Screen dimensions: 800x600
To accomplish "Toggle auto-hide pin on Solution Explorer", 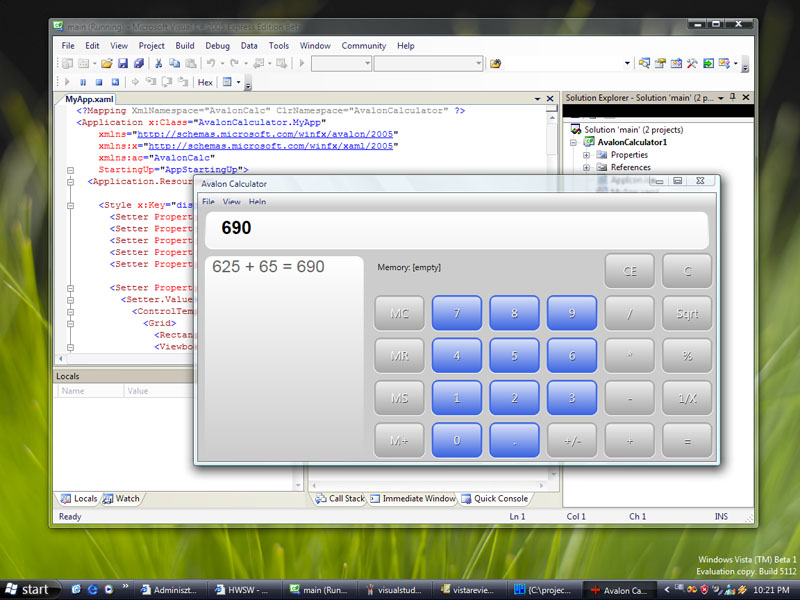I will coord(733,97).
